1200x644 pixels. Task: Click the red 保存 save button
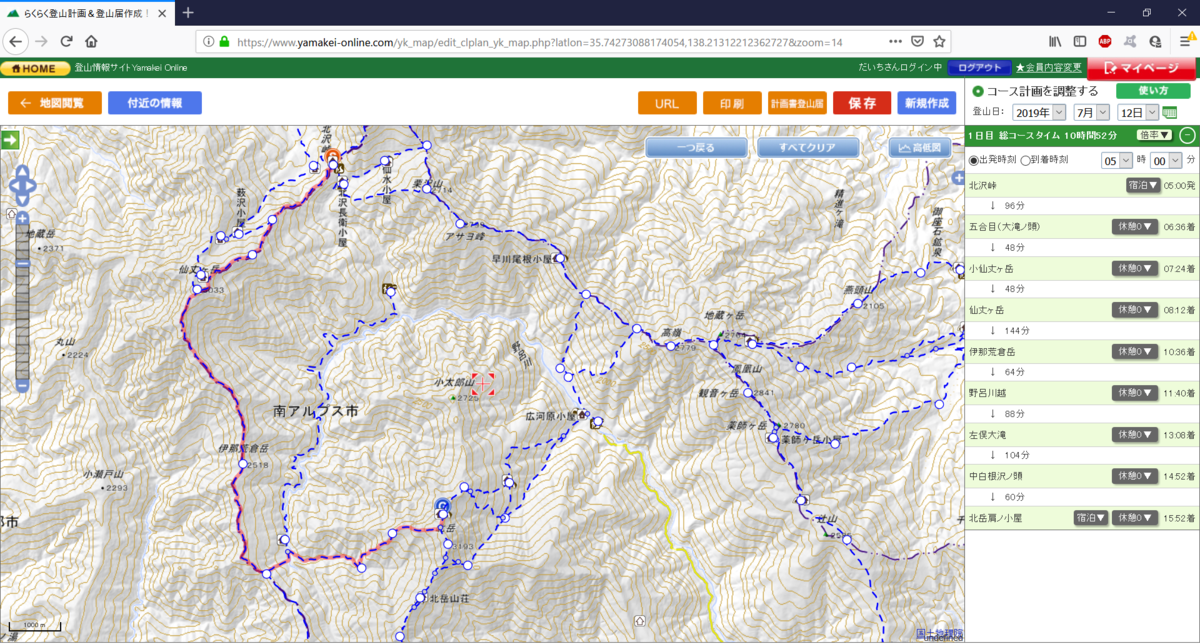(862, 103)
